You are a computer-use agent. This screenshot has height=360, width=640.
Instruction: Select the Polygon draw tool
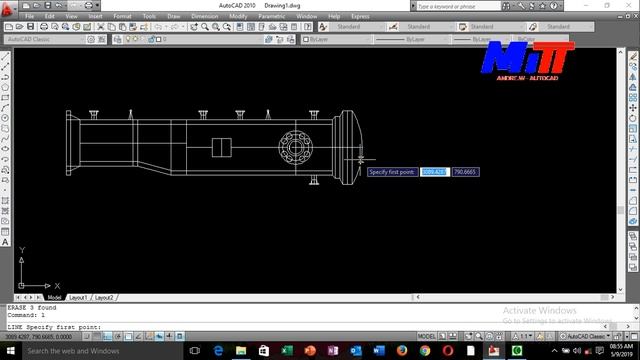(x=5, y=87)
